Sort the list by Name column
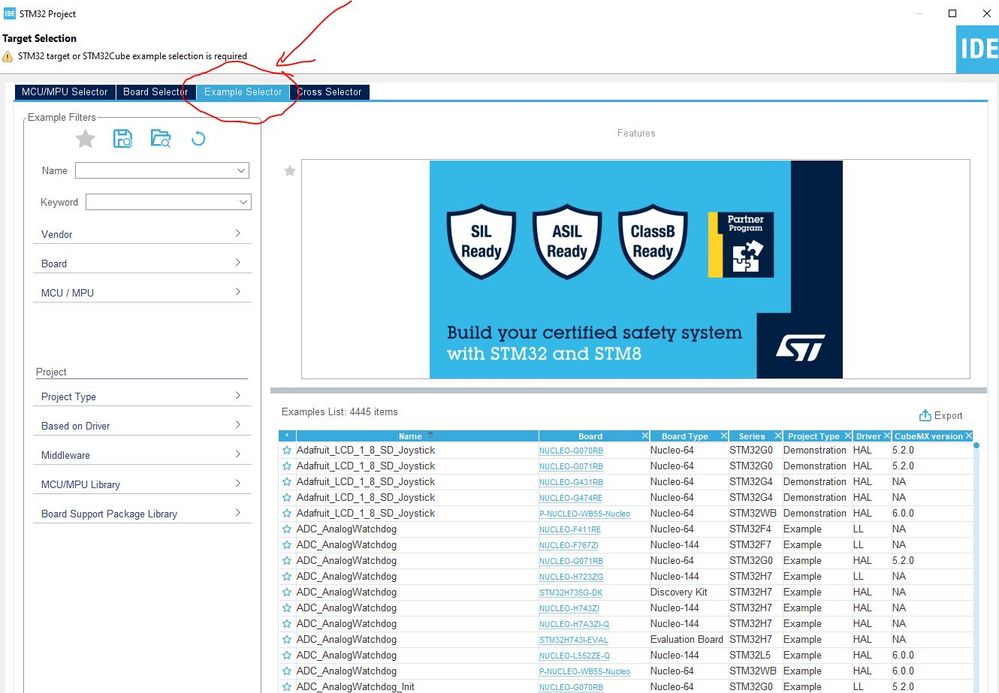 410,436
